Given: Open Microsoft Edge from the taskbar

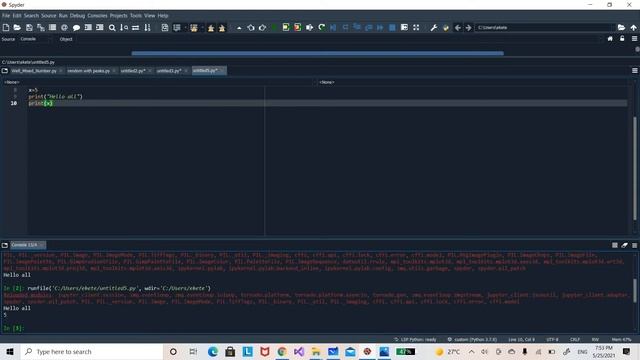Looking at the screenshot, I should 213,351.
